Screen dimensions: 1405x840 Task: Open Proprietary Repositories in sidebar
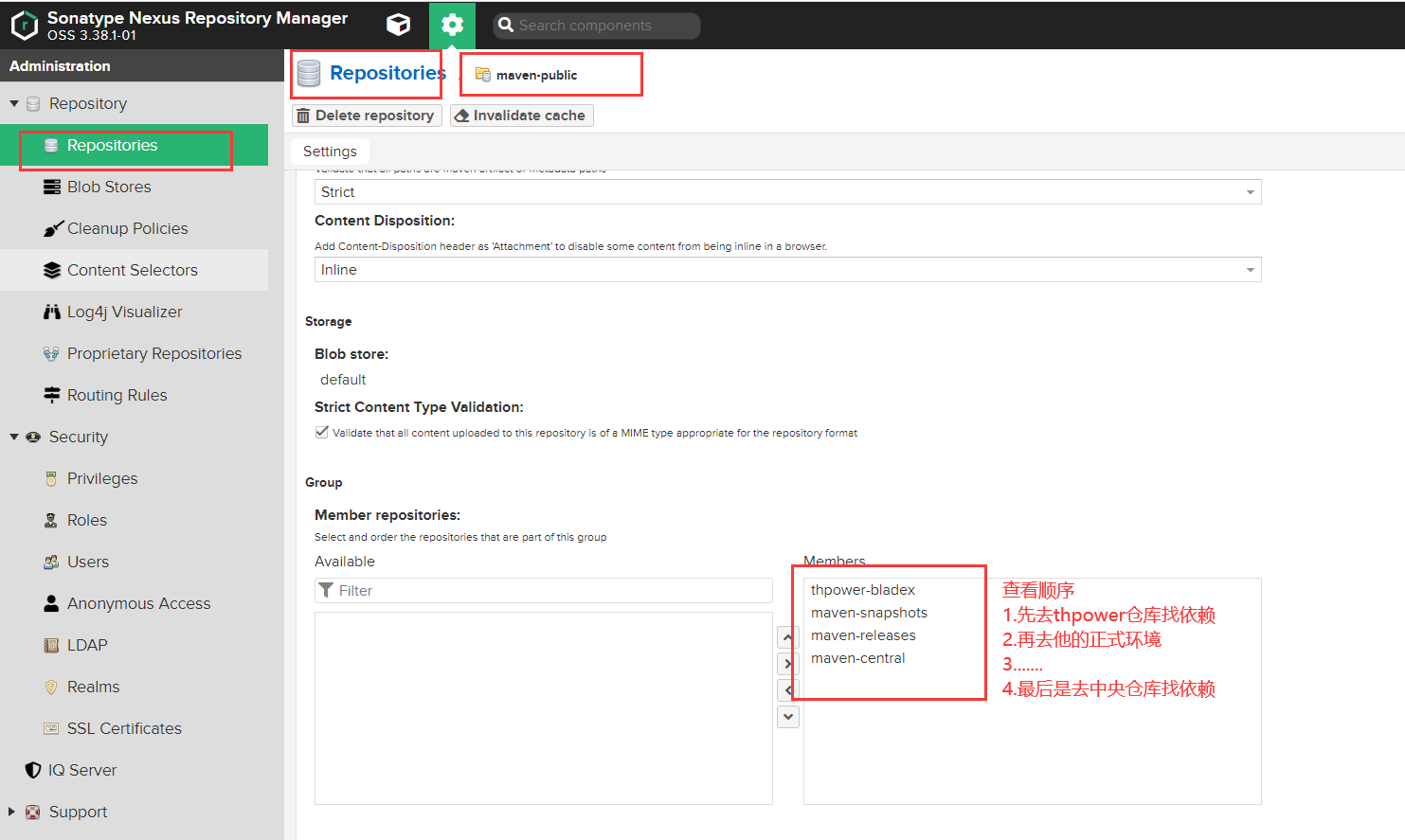[x=134, y=353]
